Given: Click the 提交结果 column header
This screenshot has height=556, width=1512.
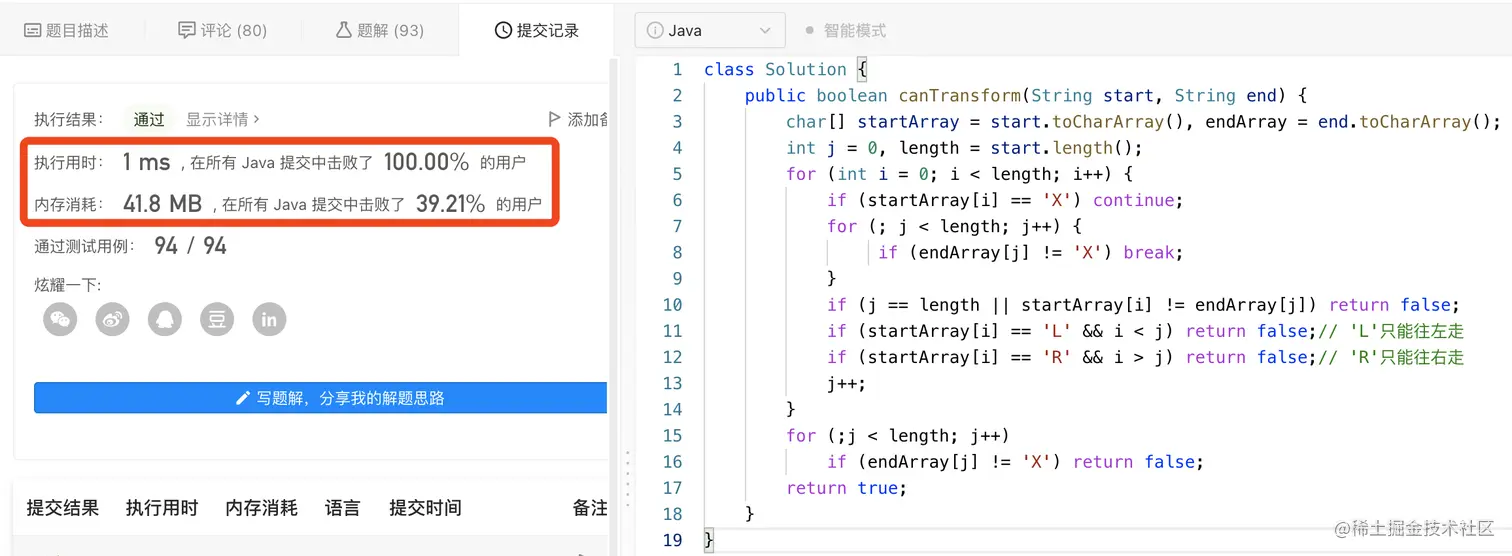Looking at the screenshot, I should click(63, 508).
